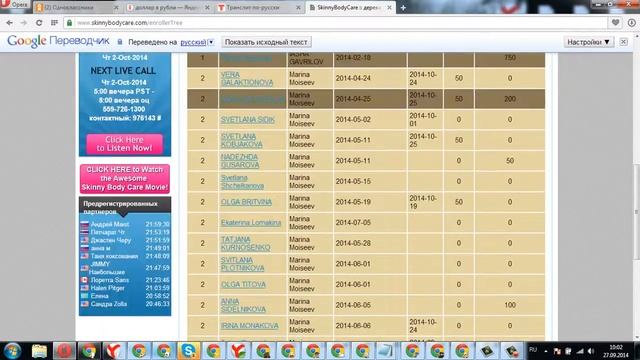Click the Google Переводчик logo
Image resolution: width=640 pixels, height=360 pixels.
pyautogui.click(x=58, y=41)
